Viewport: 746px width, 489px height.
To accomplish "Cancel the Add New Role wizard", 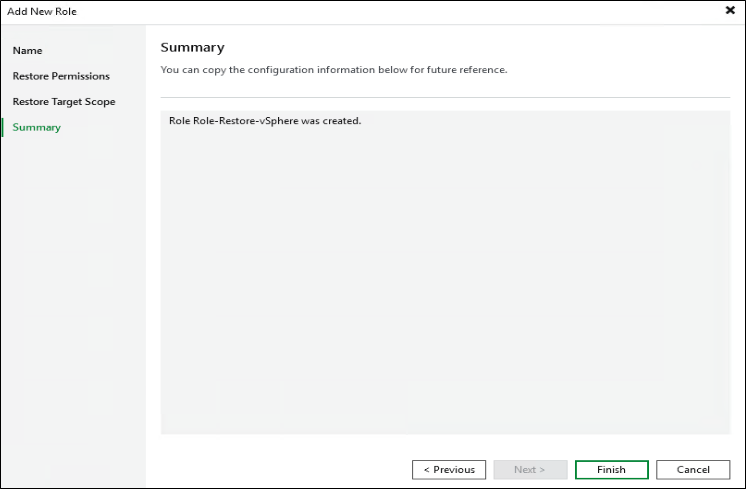I will 693,470.
